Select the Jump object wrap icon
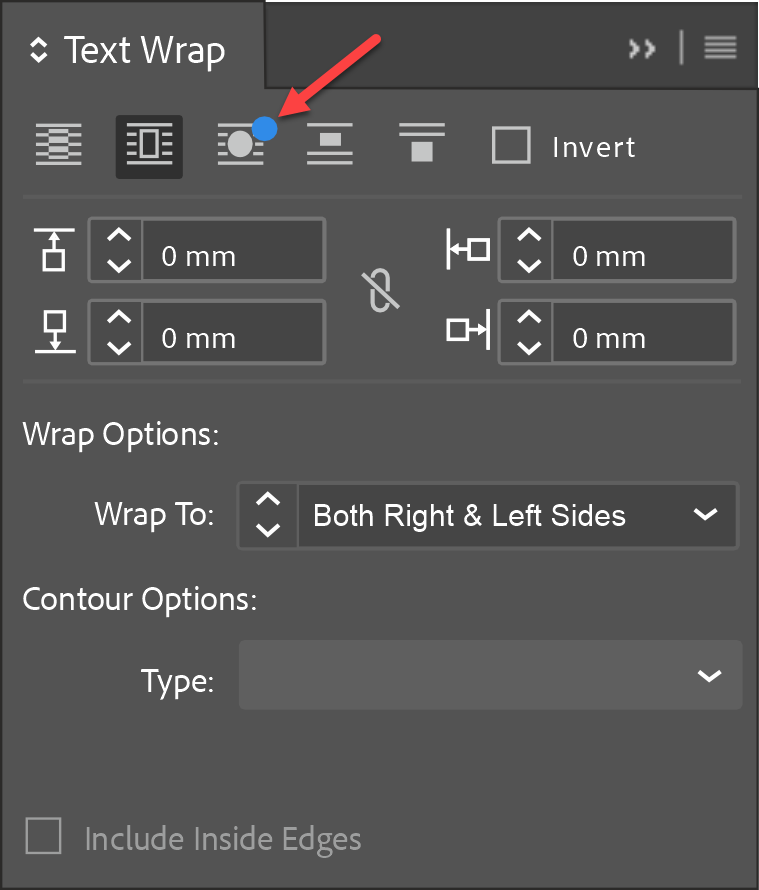 pyautogui.click(x=330, y=146)
